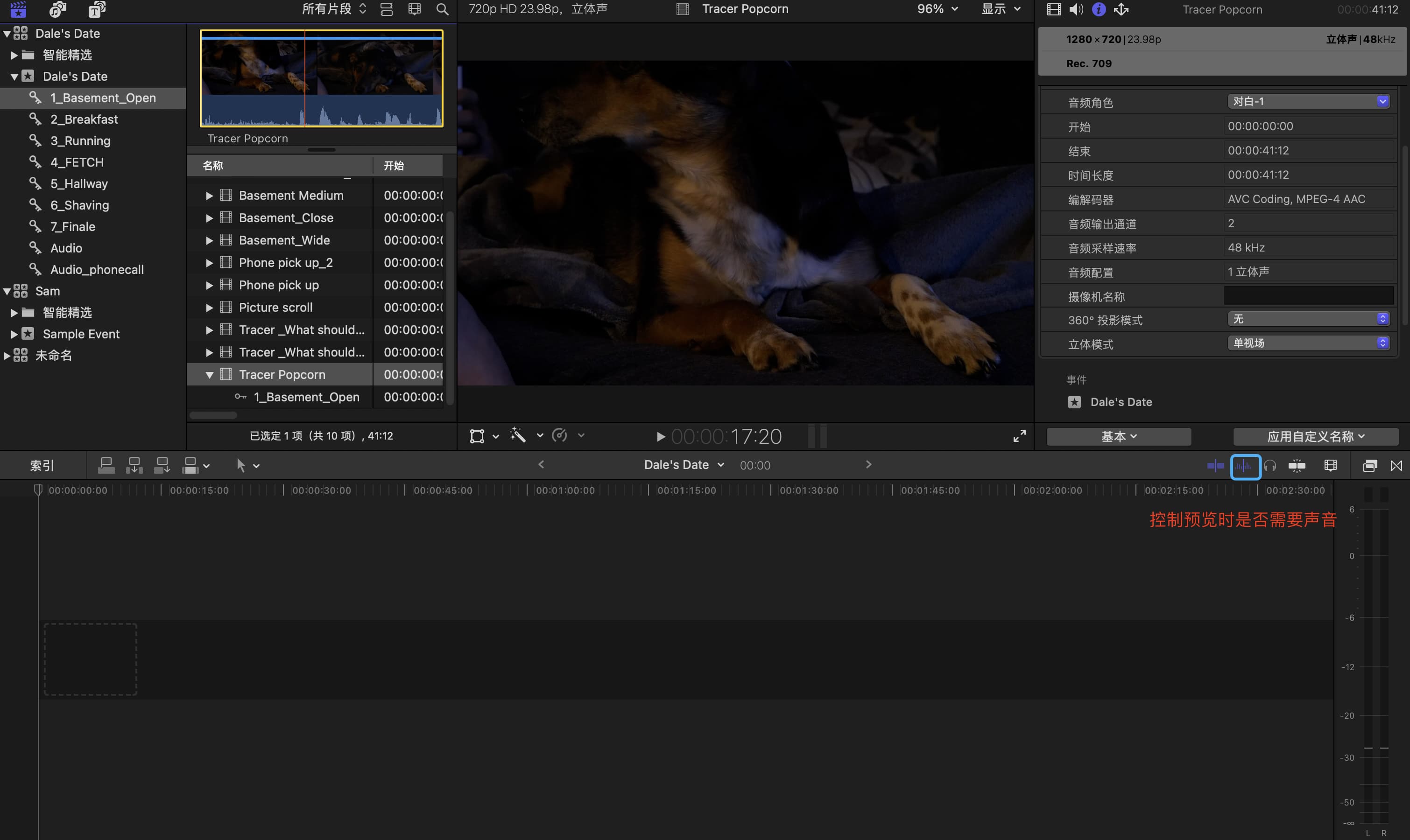Viewport: 1410px width, 840px height.
Task: Expand the Basement Medium clip row
Action: (x=209, y=196)
